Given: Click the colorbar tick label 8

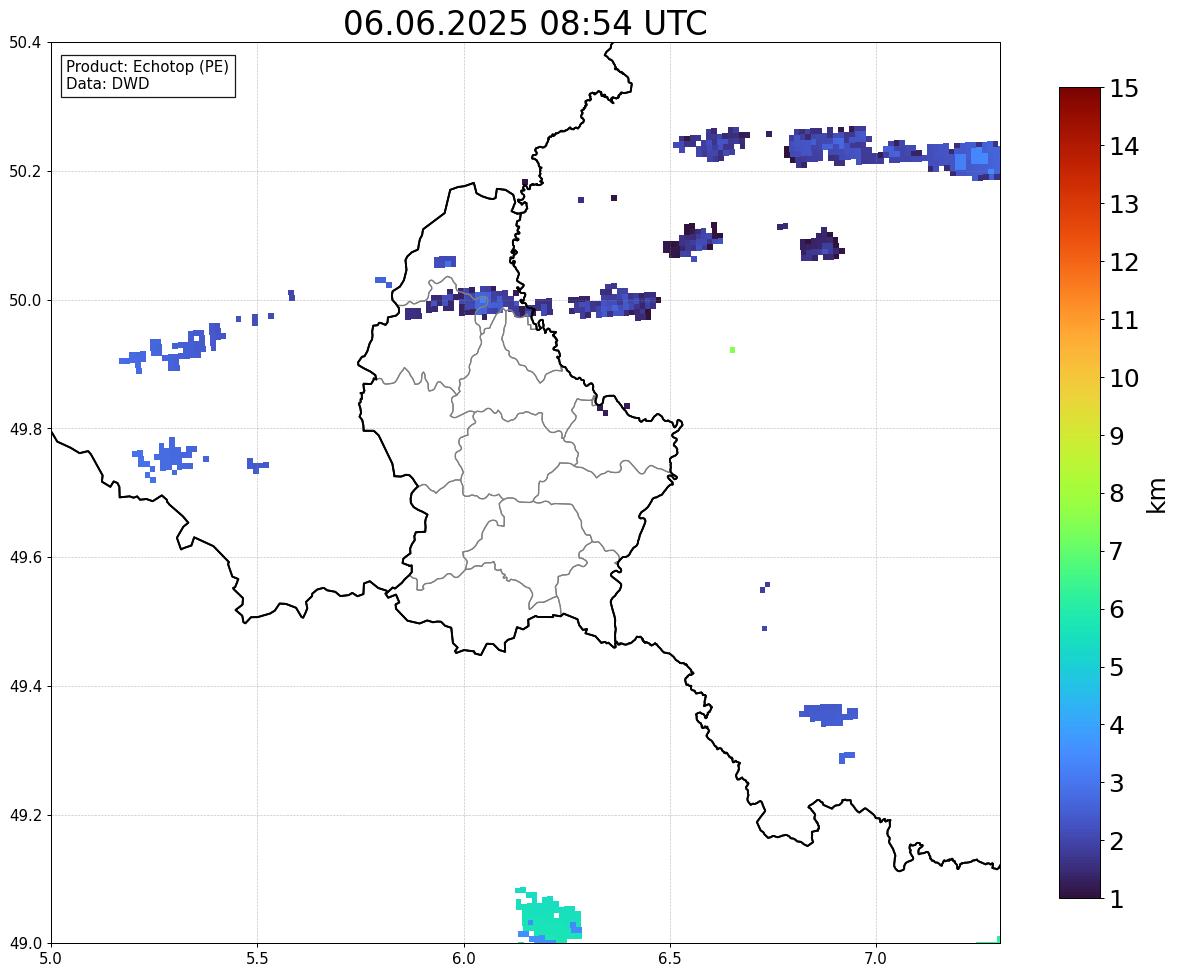Looking at the screenshot, I should (1117, 494).
